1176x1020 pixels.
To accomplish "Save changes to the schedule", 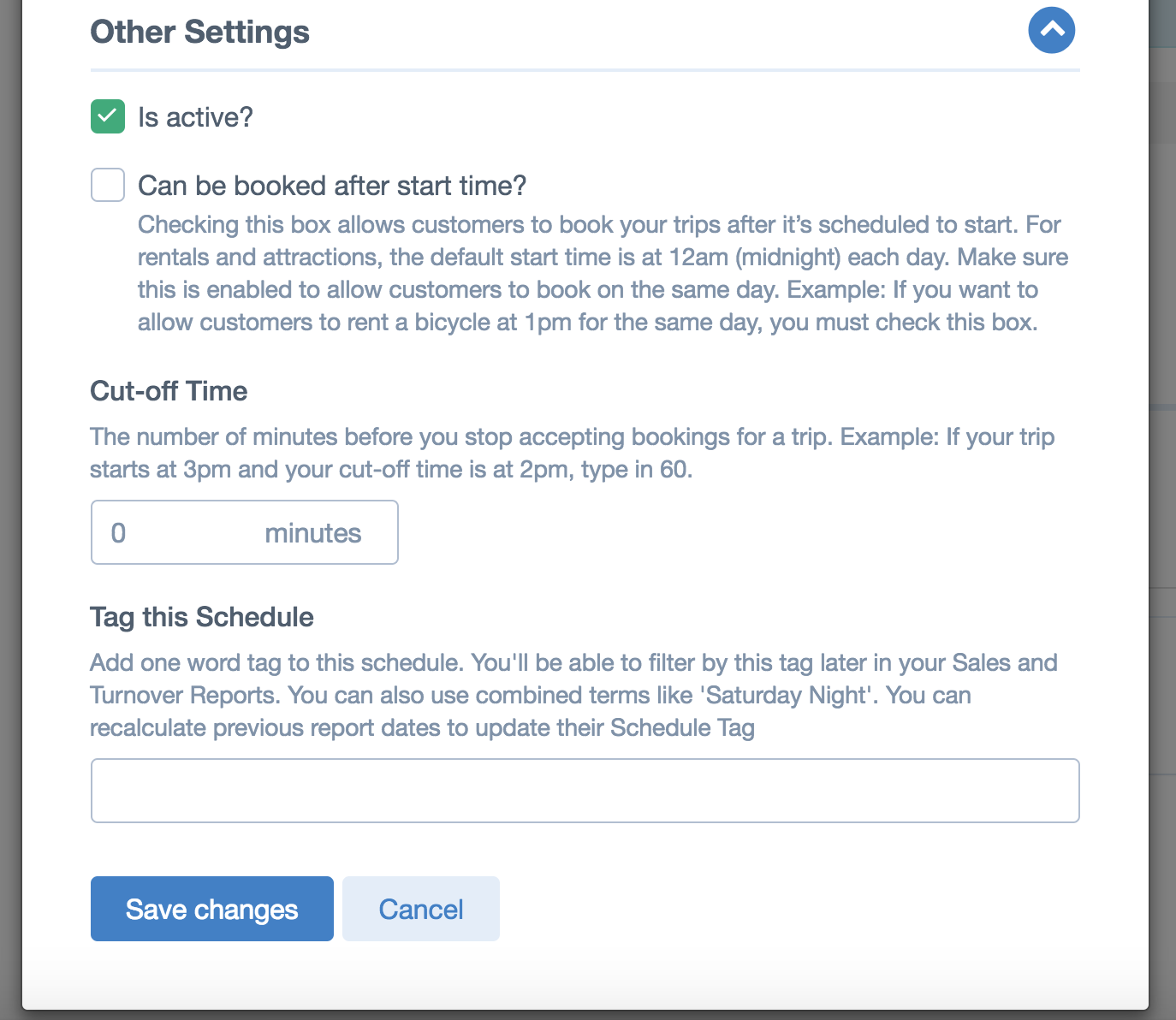I will [x=212, y=909].
